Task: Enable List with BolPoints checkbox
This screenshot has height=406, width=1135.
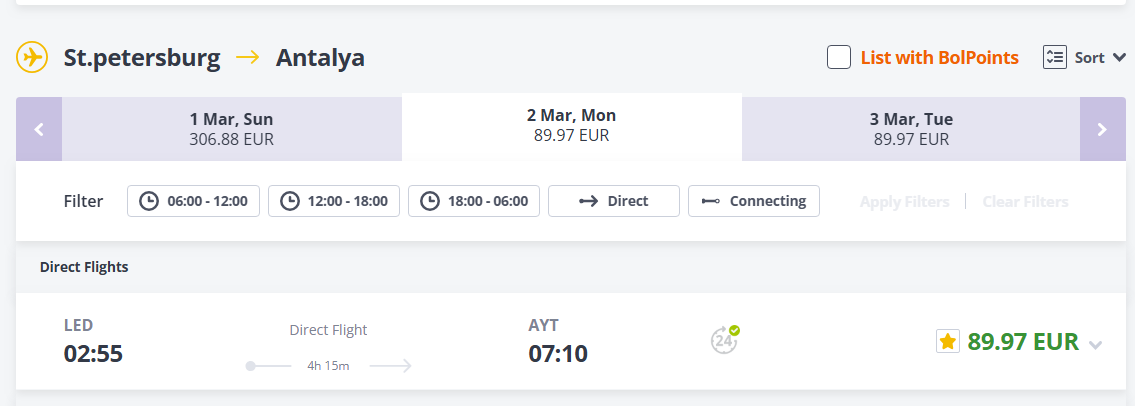Action: tap(839, 58)
